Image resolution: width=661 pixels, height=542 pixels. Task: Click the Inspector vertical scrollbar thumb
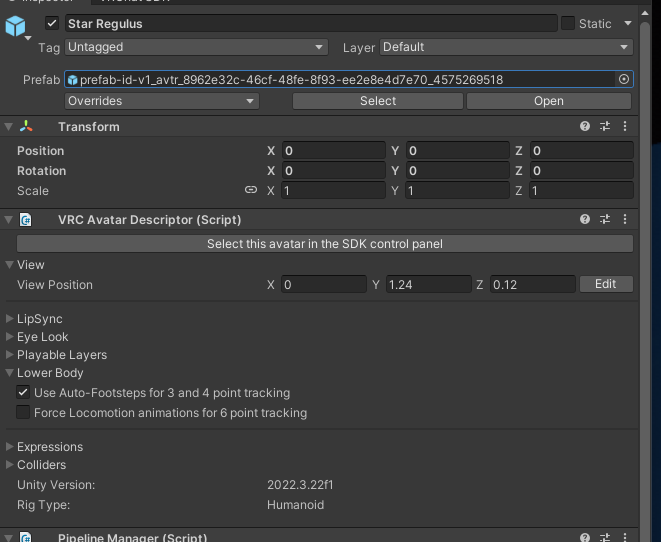(x=645, y=282)
